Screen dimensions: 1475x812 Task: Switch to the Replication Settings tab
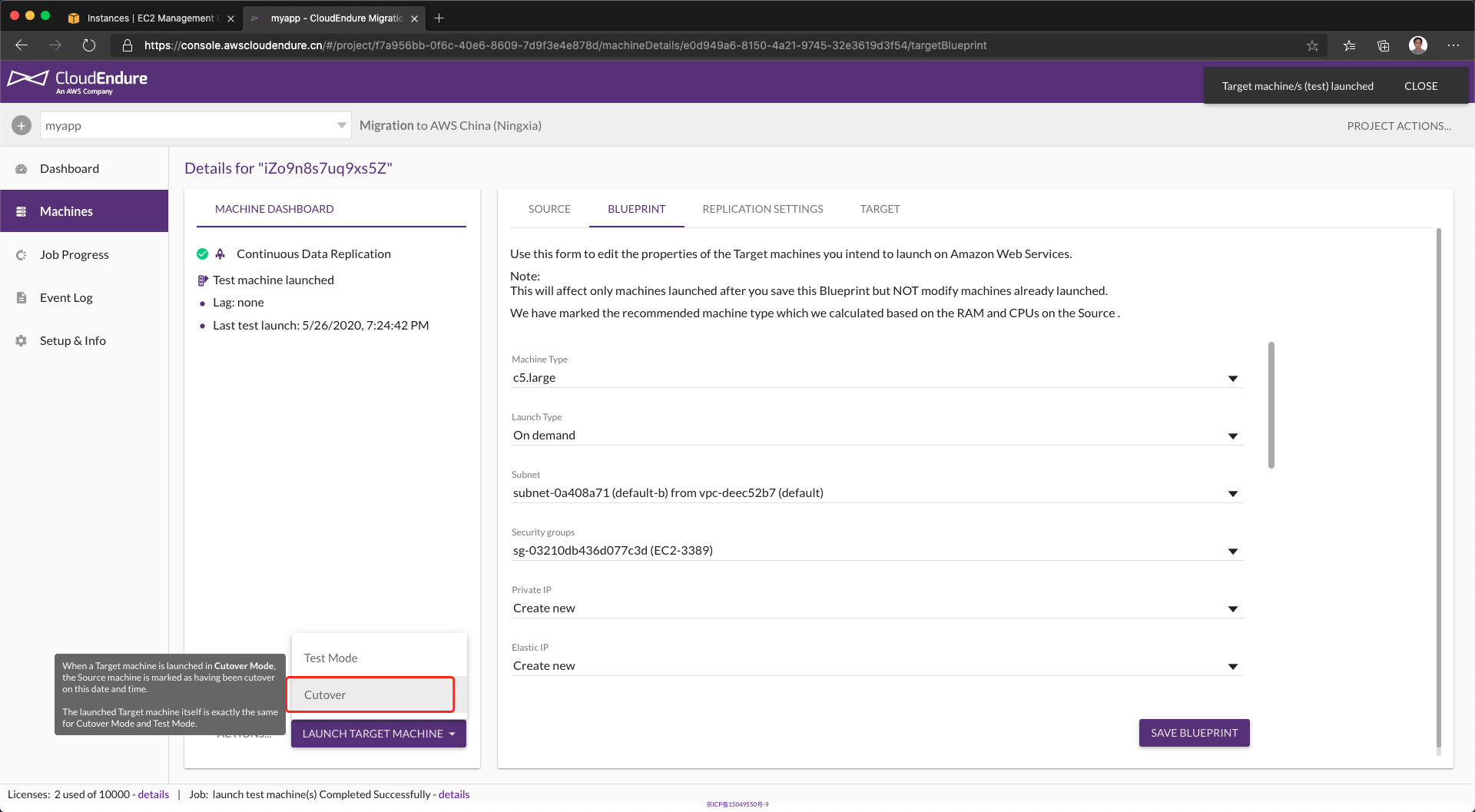[x=762, y=209]
